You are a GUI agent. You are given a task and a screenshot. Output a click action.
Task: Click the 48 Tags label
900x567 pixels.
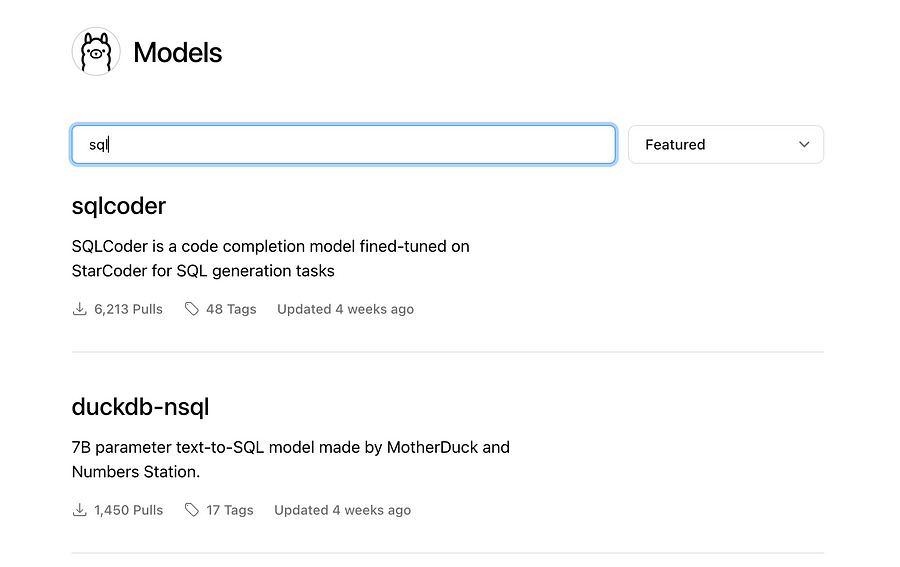pos(231,309)
